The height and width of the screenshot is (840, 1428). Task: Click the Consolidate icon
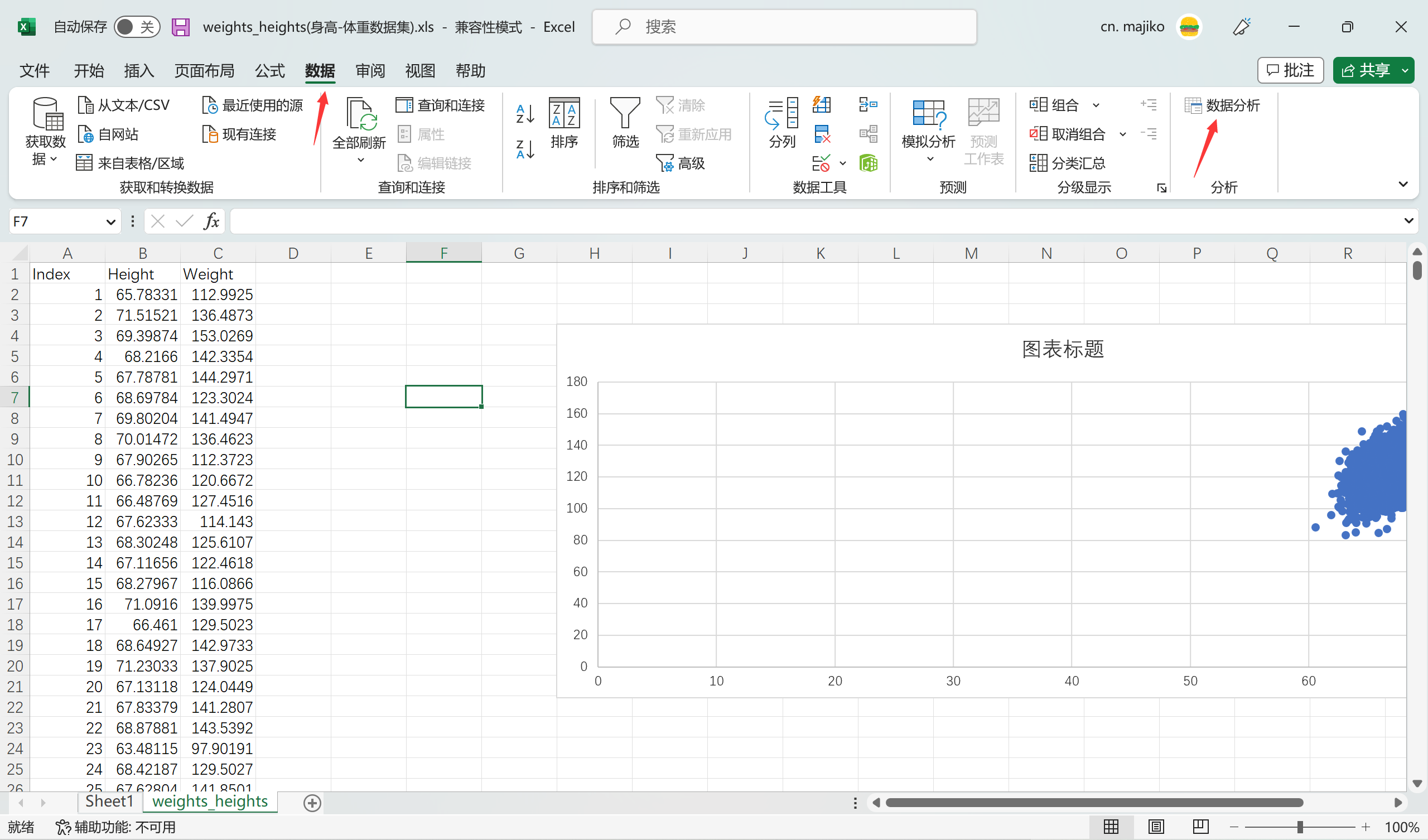tap(868, 104)
